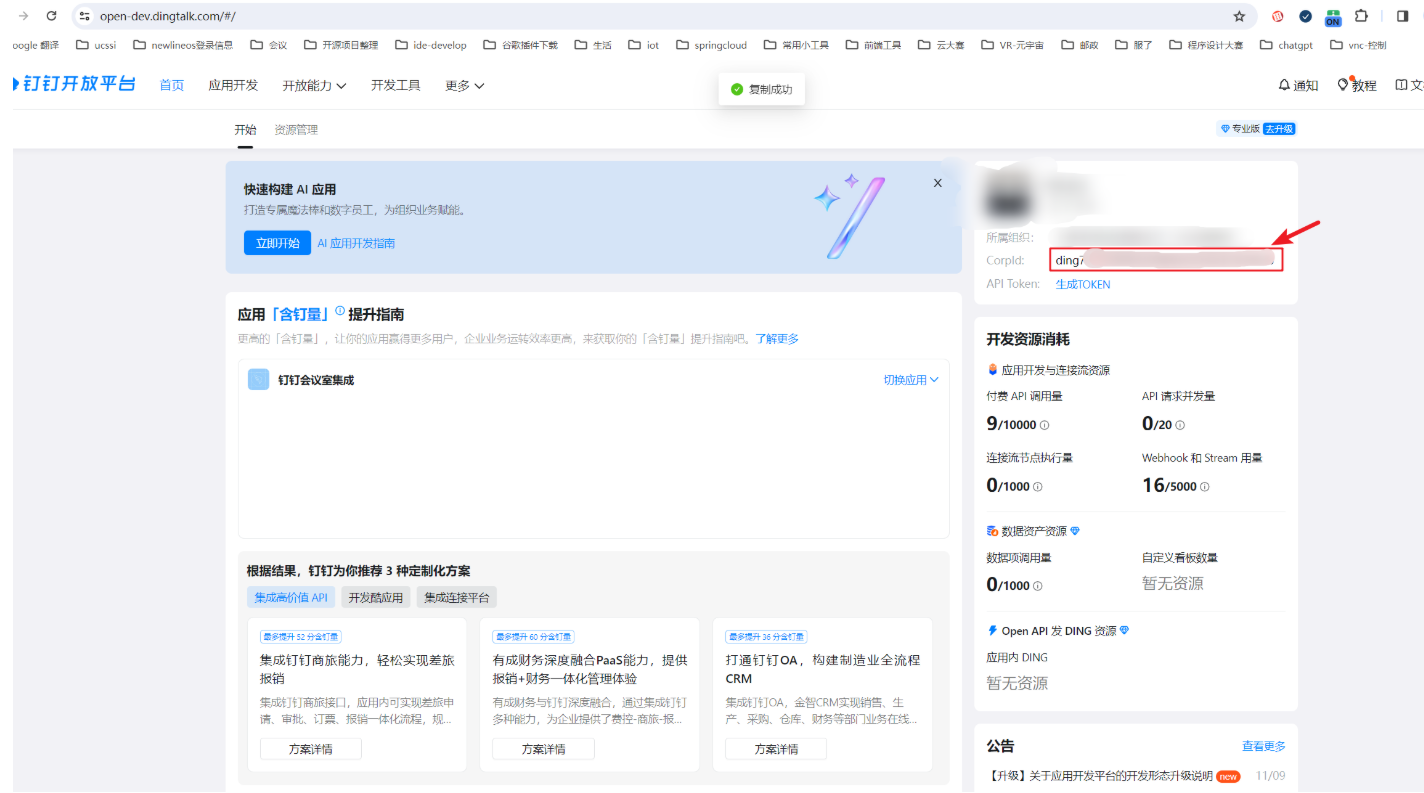The image size is (1424, 793).
Task: Expand the 开放能力 dropdown menu
Action: [x=314, y=86]
